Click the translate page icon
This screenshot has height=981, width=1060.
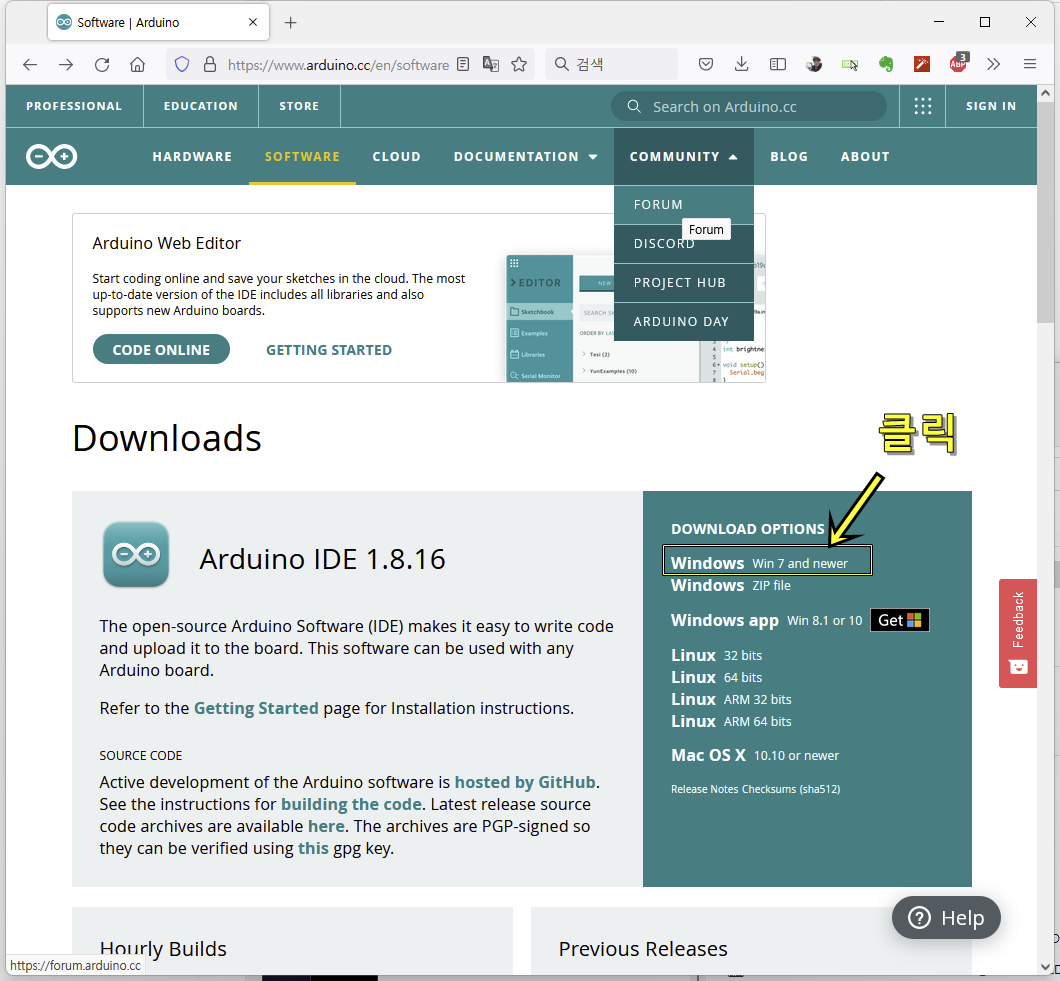(x=491, y=64)
